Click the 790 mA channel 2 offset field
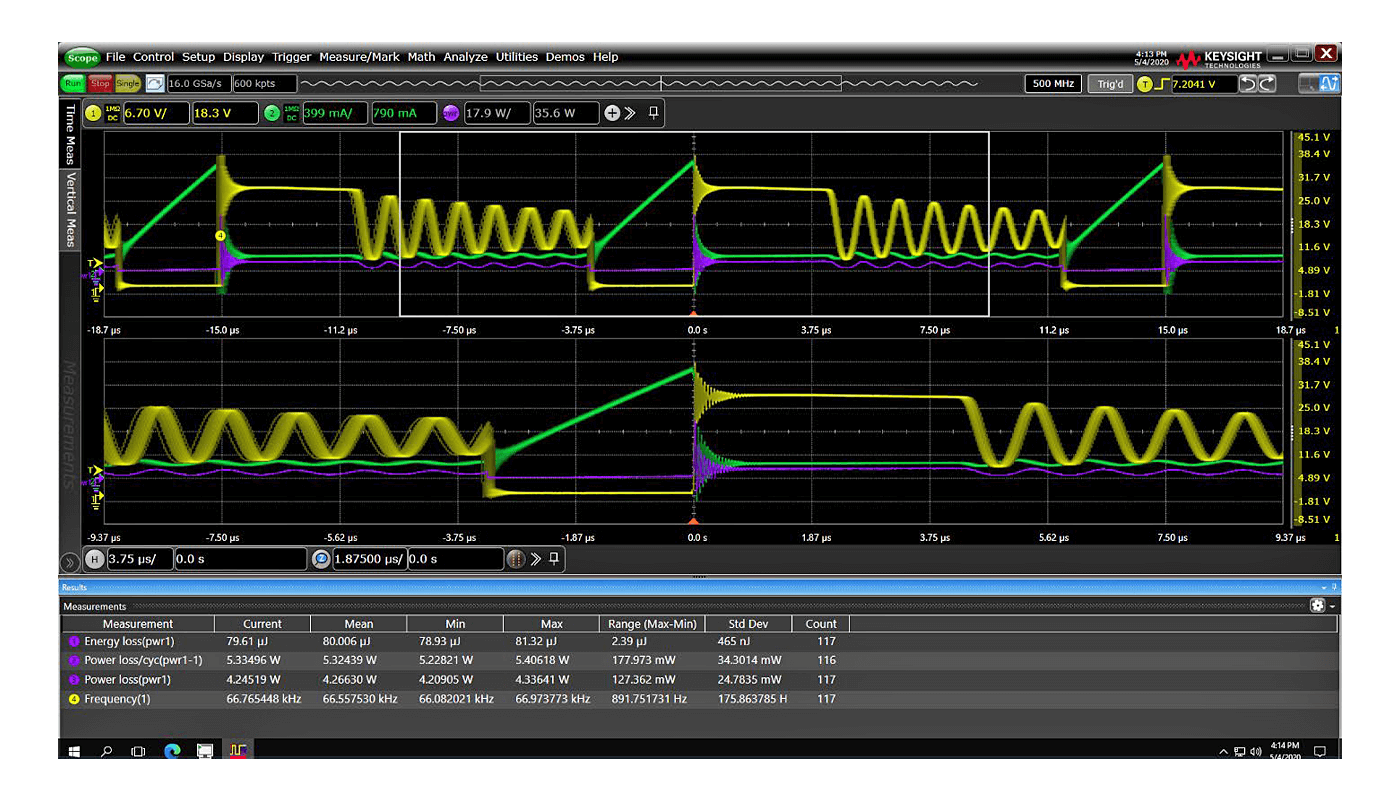This screenshot has height=800, width=1400. point(403,113)
